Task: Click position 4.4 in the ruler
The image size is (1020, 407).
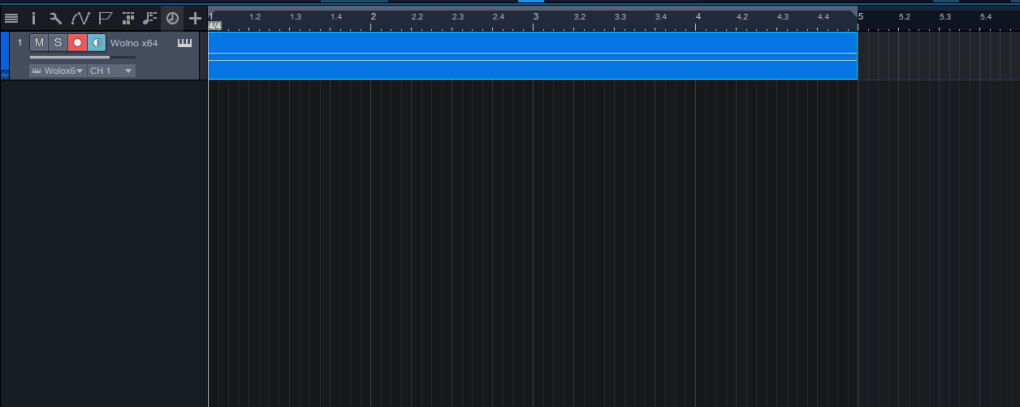Action: [823, 17]
